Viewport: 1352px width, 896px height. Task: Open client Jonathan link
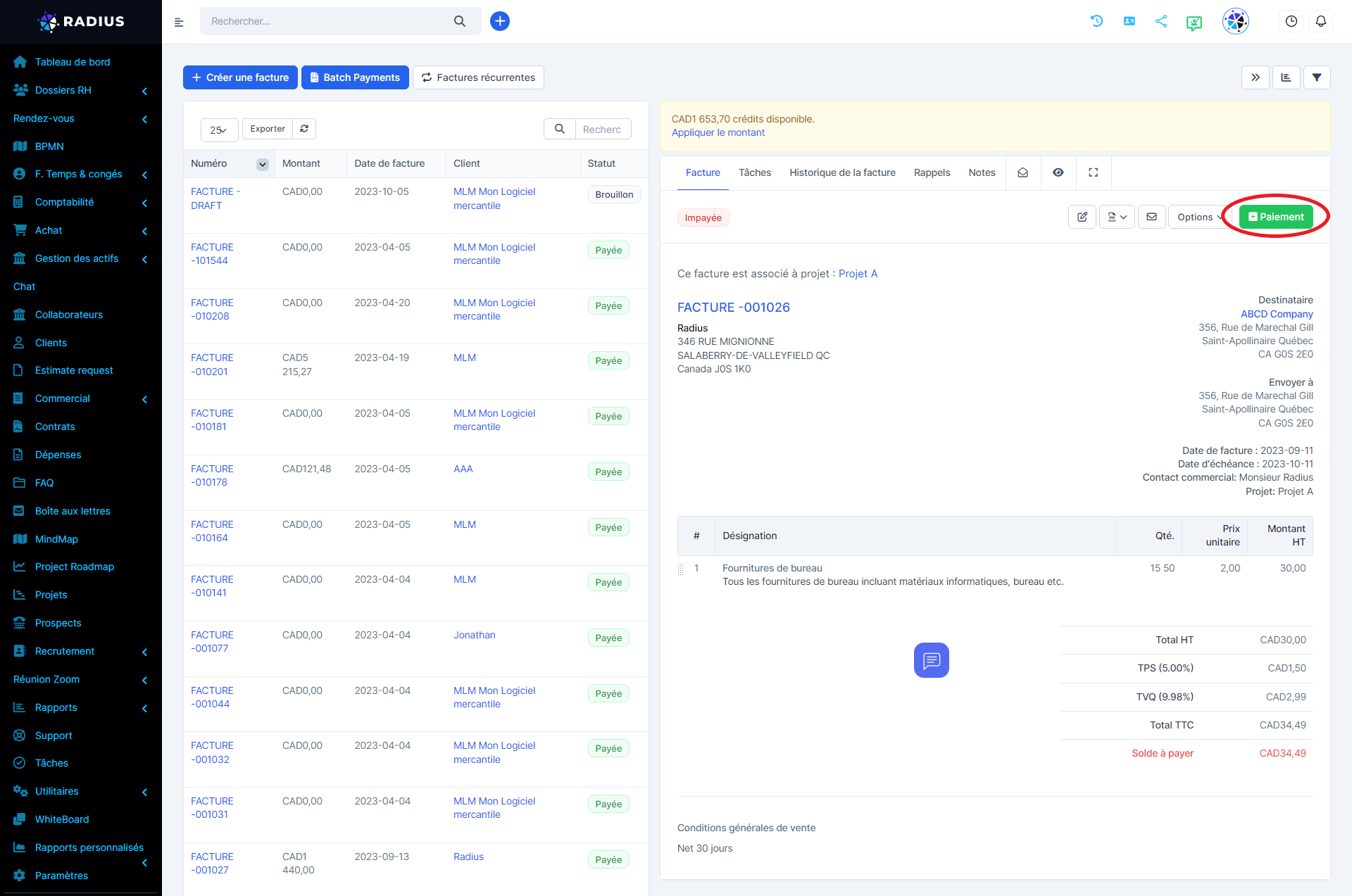(474, 635)
